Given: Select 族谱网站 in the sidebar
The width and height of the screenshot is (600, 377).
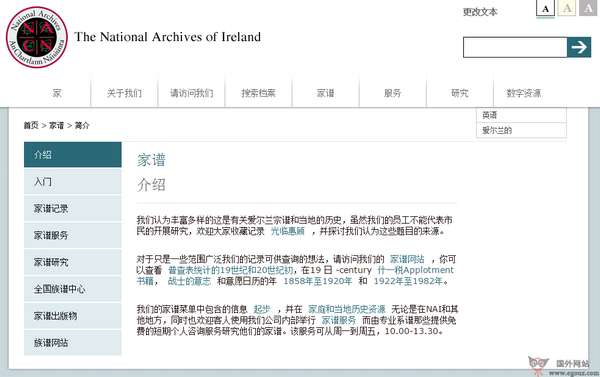Looking at the screenshot, I should pos(73,343).
